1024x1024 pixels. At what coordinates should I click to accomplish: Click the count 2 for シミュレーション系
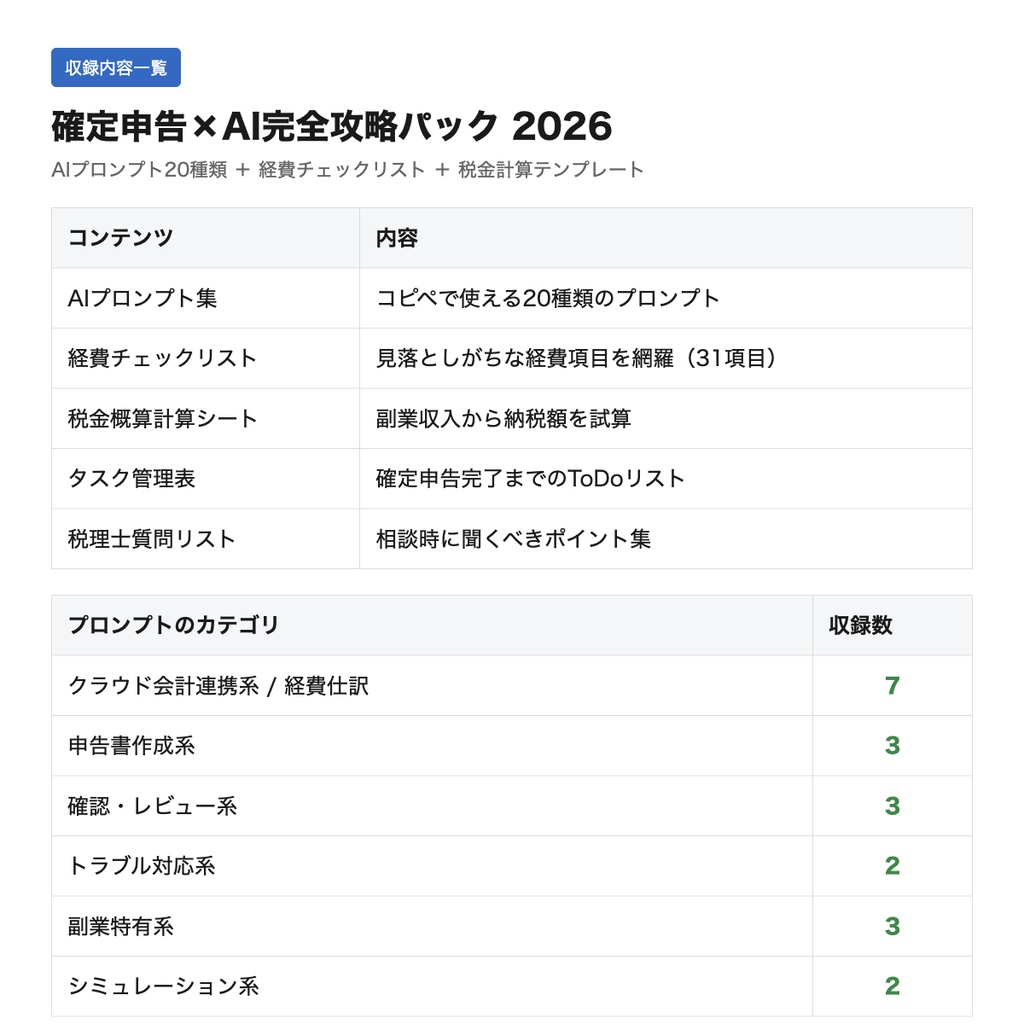892,986
